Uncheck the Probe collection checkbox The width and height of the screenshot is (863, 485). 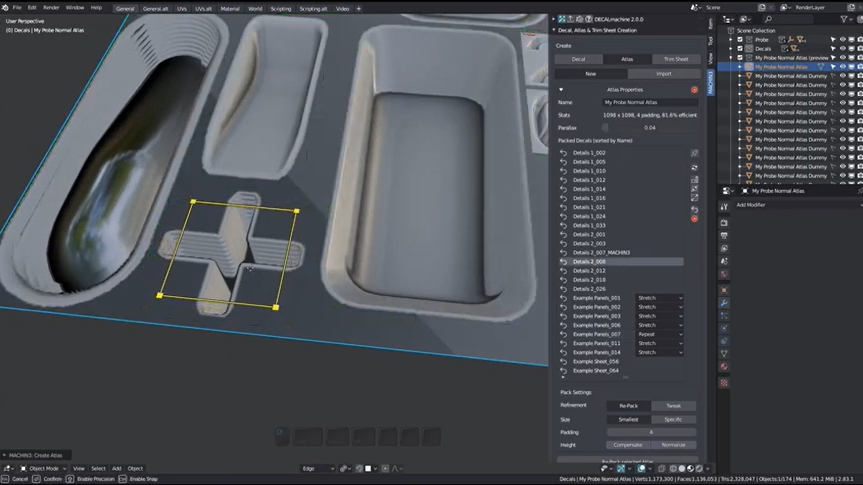click(740, 40)
